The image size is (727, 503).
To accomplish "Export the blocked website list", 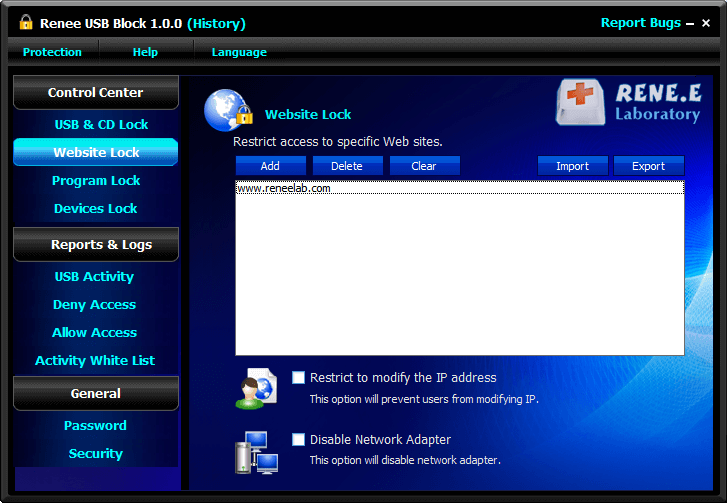I will pos(648,166).
